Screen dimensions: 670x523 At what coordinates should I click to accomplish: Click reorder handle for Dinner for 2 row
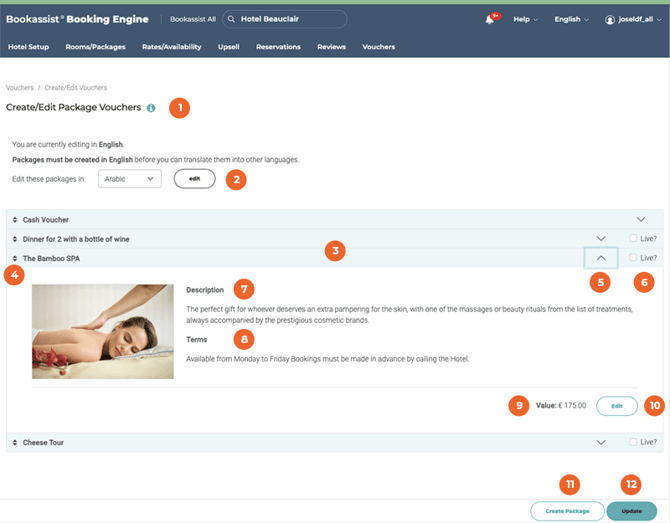(15, 239)
